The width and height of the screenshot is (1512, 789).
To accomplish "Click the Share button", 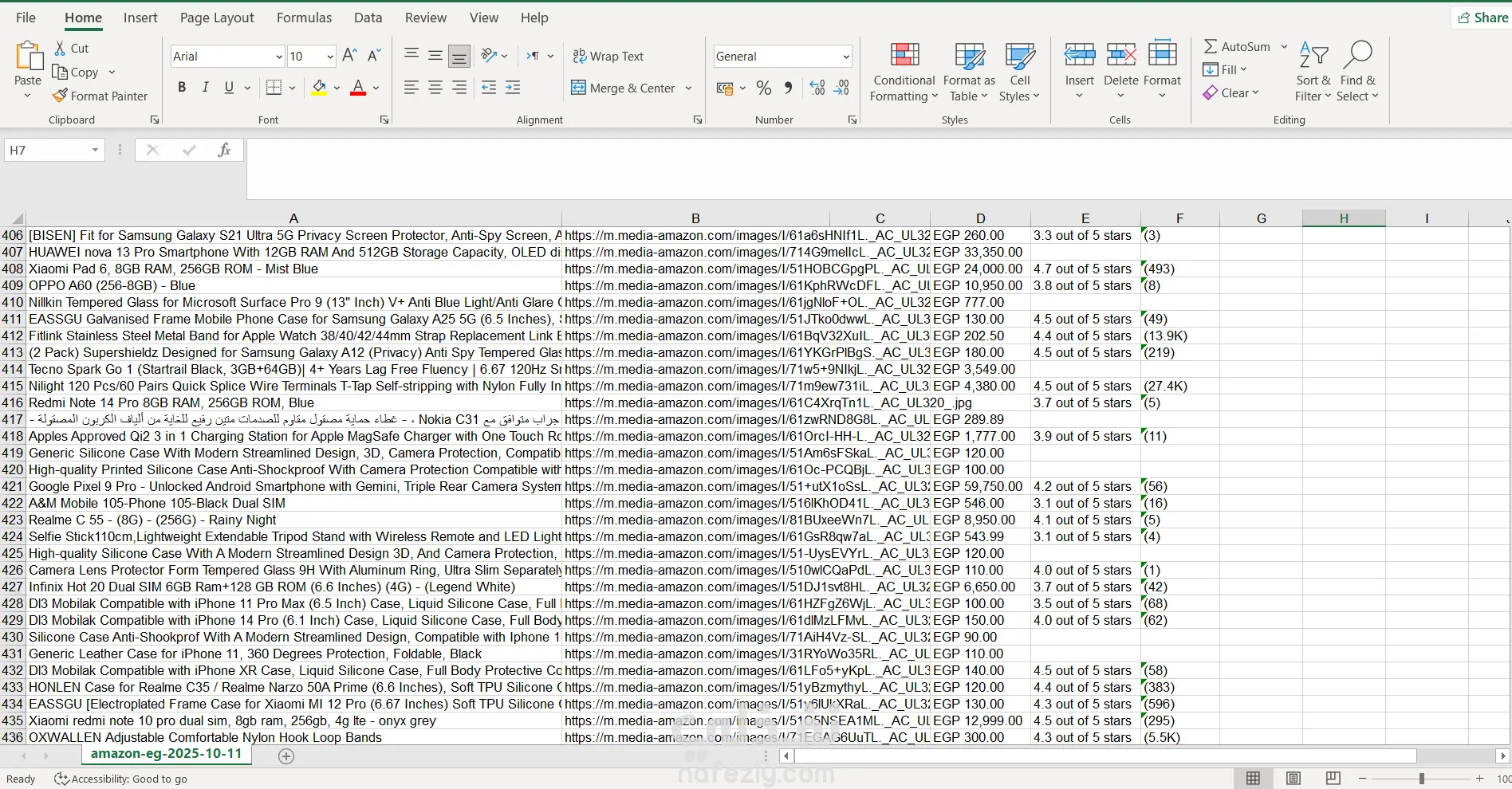I will [1482, 18].
